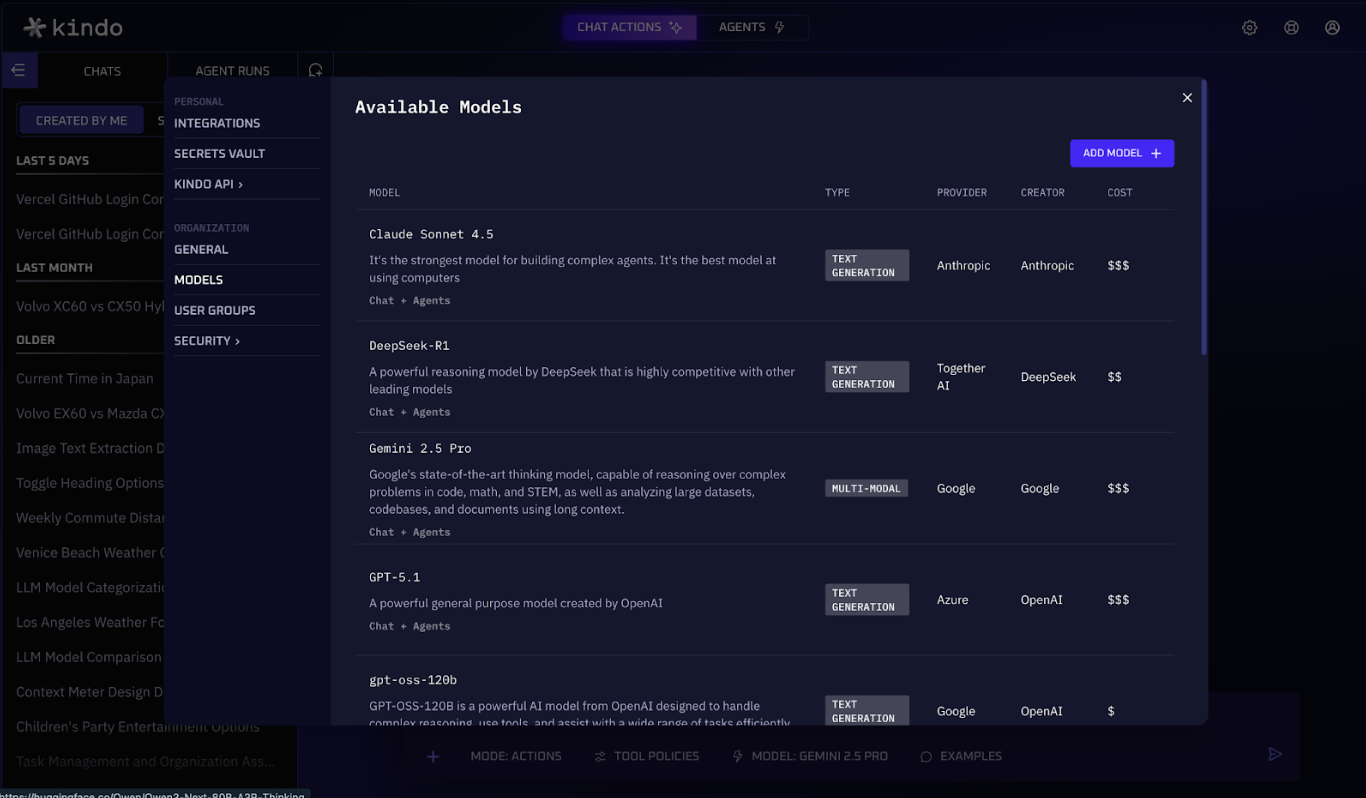Click the Model column header
This screenshot has height=798, width=1366.
384,192
